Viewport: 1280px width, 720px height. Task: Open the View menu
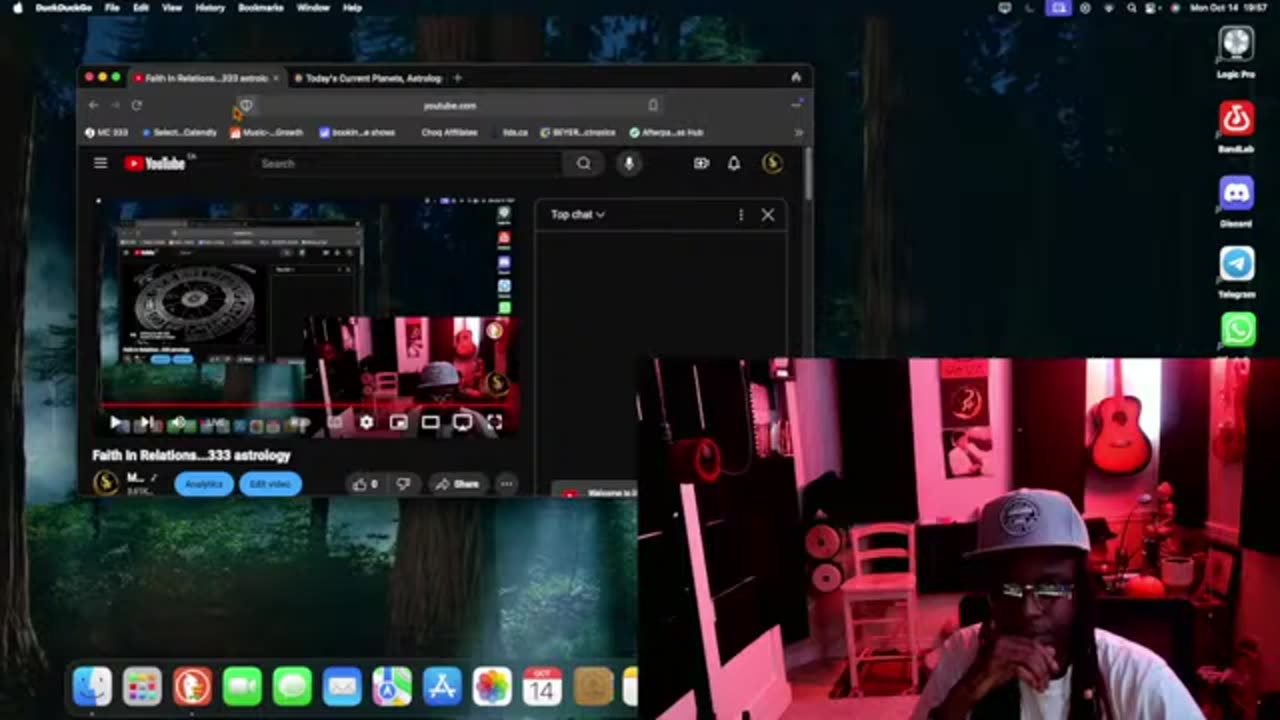(x=172, y=7)
